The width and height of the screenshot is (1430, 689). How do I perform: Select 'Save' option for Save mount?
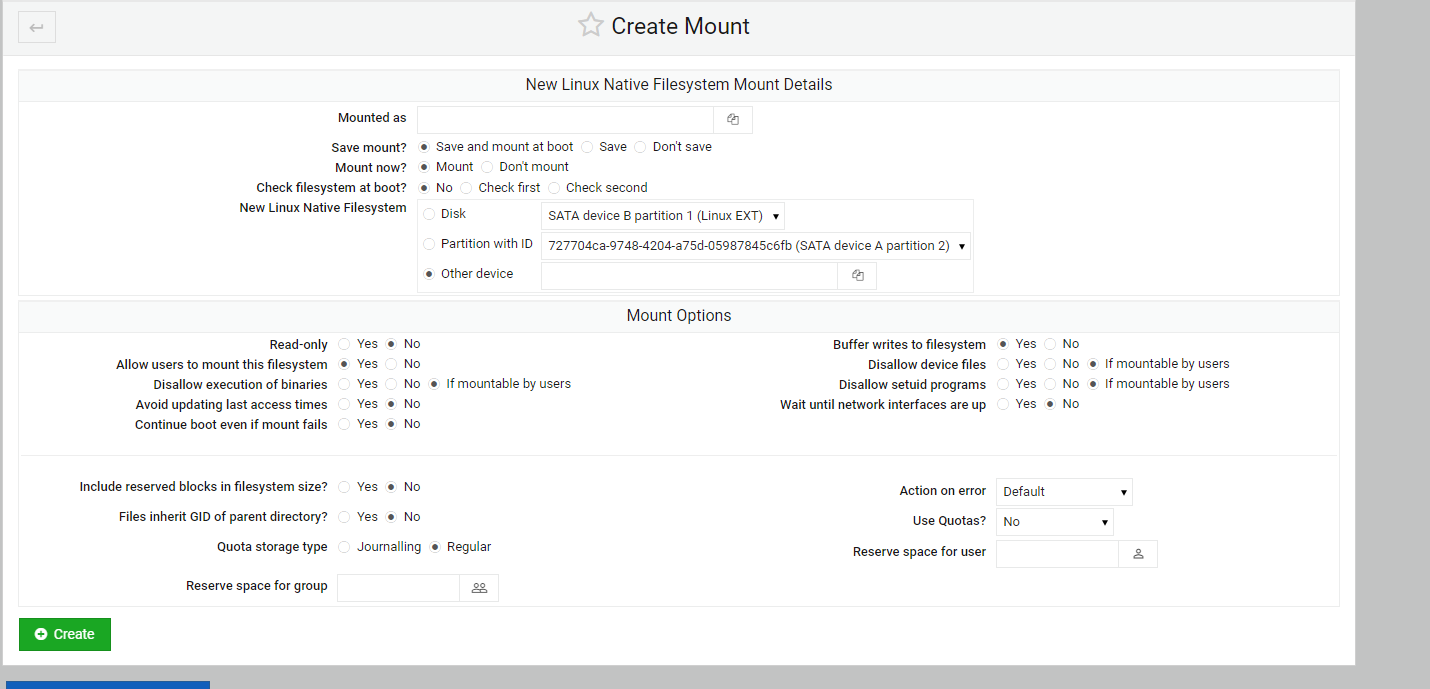[588, 147]
